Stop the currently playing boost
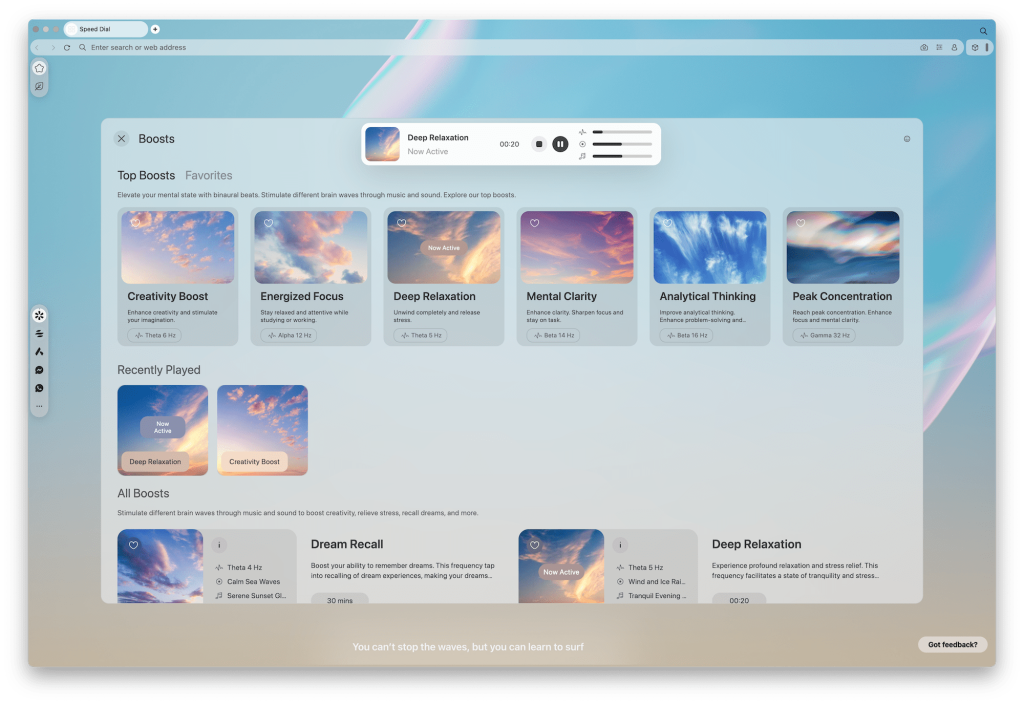This screenshot has height=704, width=1024. pyautogui.click(x=538, y=144)
